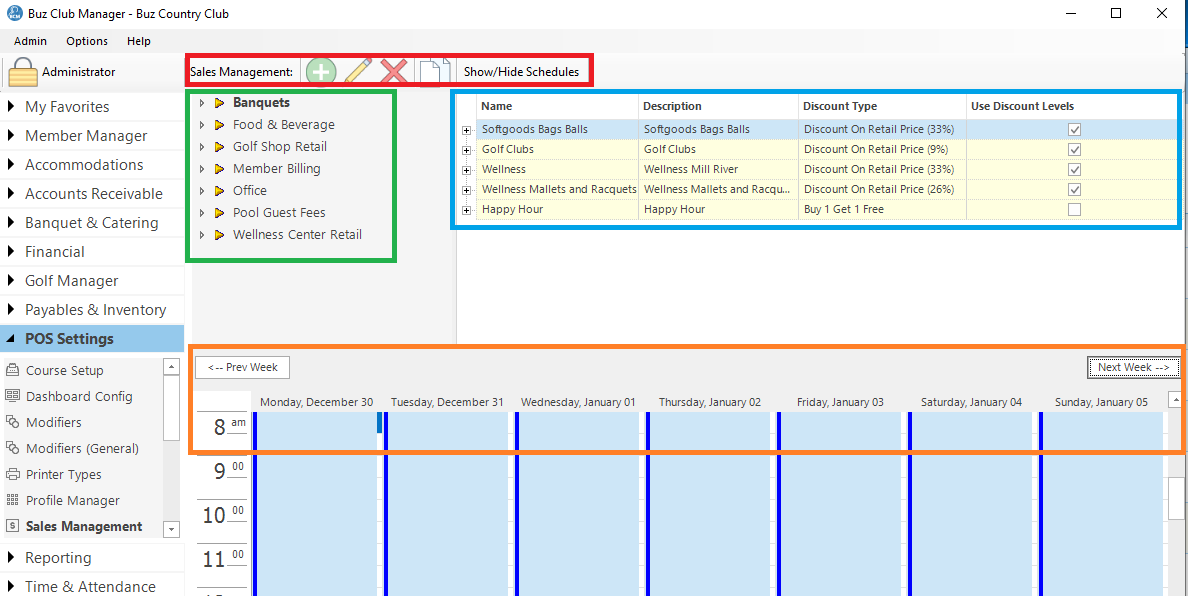The width and height of the screenshot is (1188, 596).
Task: Click the red X Delete icon
Action: click(x=394, y=72)
